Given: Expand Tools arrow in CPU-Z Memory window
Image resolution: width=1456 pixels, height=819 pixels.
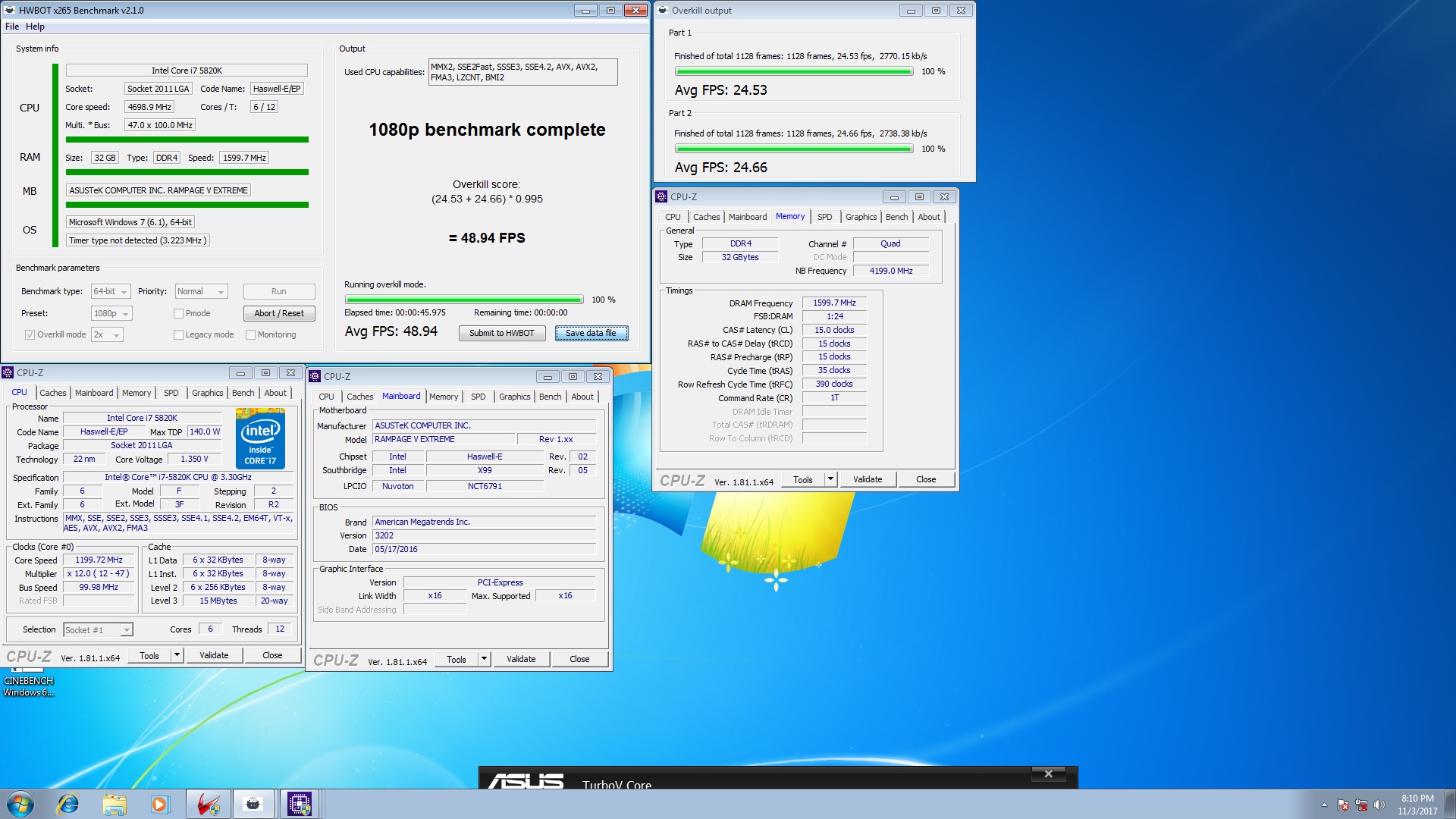Looking at the screenshot, I should click(x=830, y=479).
